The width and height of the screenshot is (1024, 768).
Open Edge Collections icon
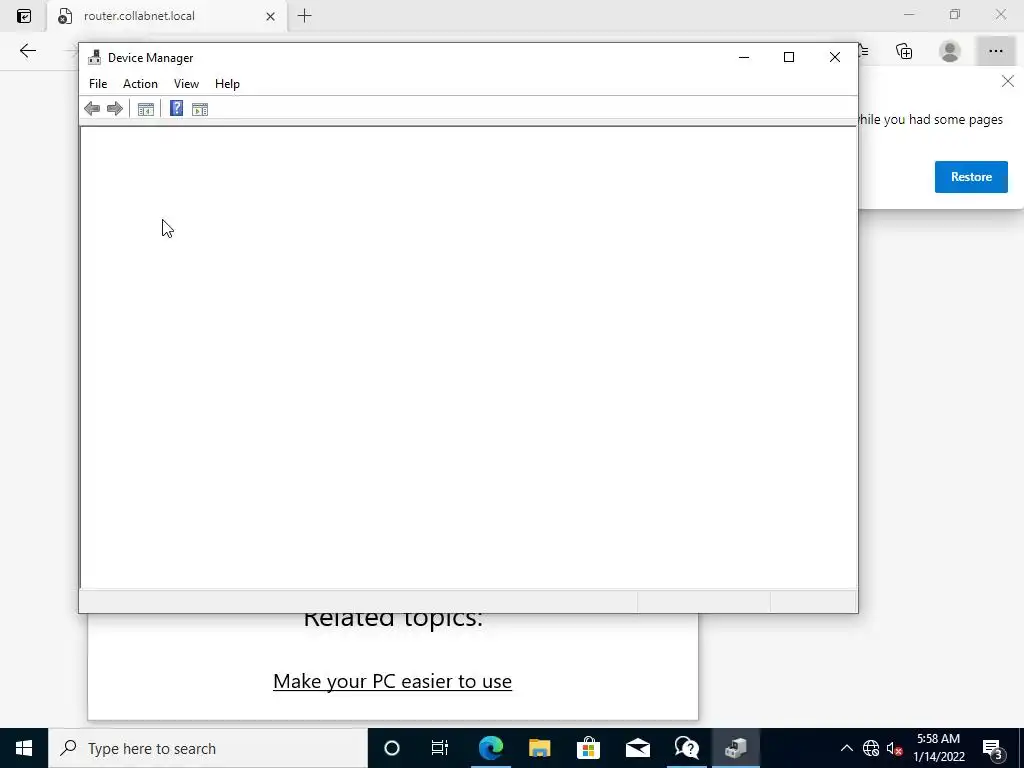(x=904, y=51)
